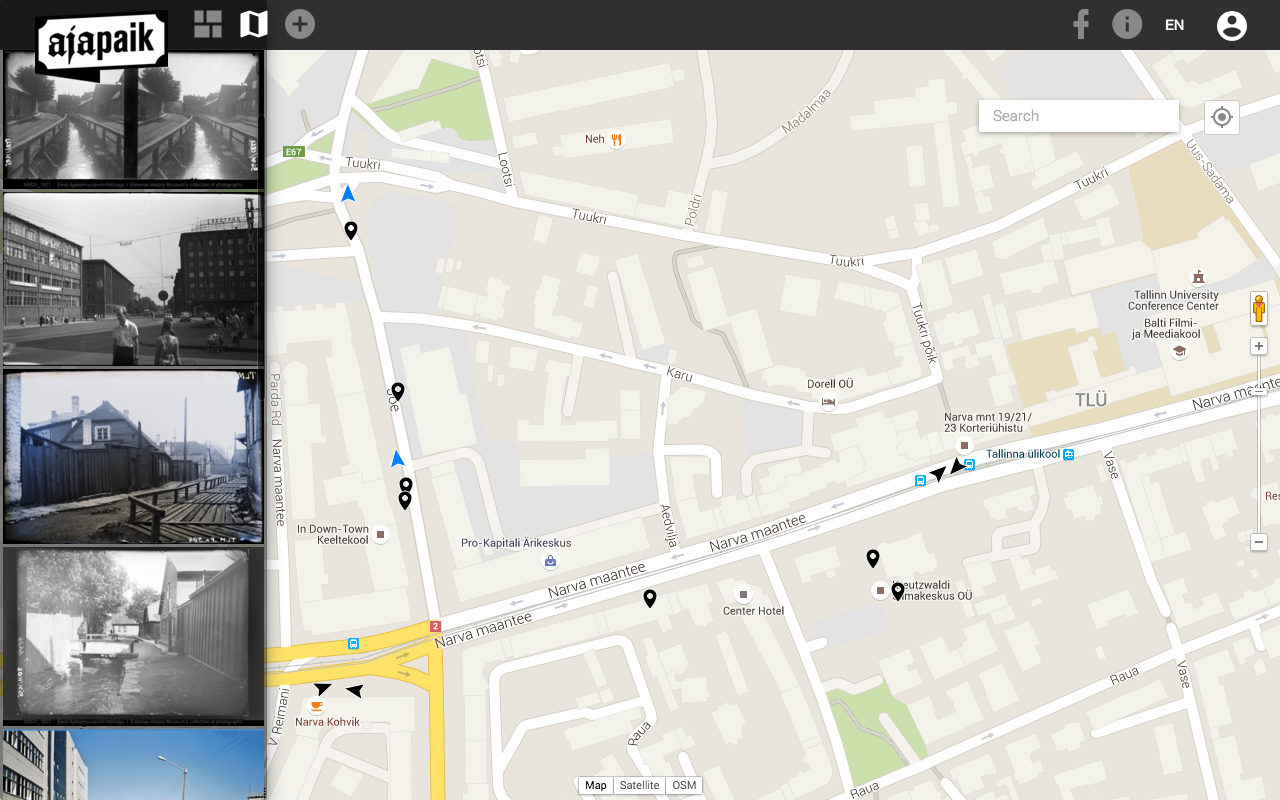1280x800 pixels.
Task: Click the pin above Kreutzwaldi label
Action: click(873, 558)
